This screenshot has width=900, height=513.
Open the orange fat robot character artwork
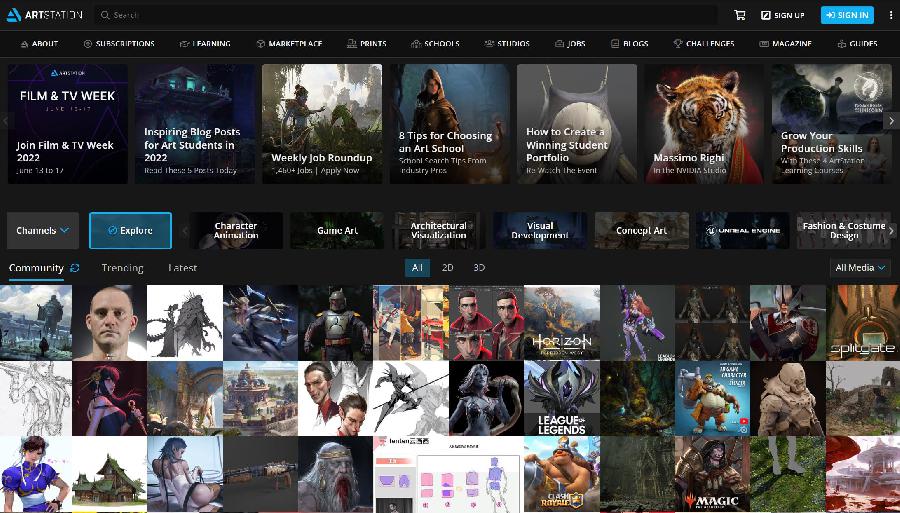pos(712,398)
